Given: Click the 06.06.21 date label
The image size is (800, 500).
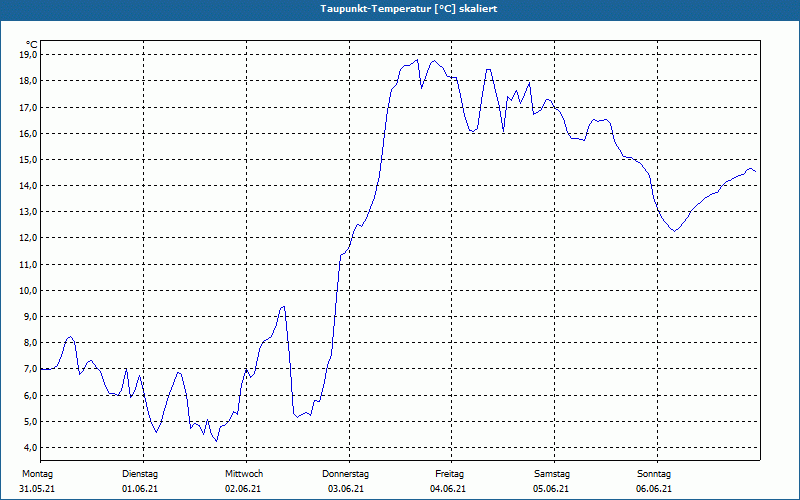Looking at the screenshot, I should click(x=654, y=489).
